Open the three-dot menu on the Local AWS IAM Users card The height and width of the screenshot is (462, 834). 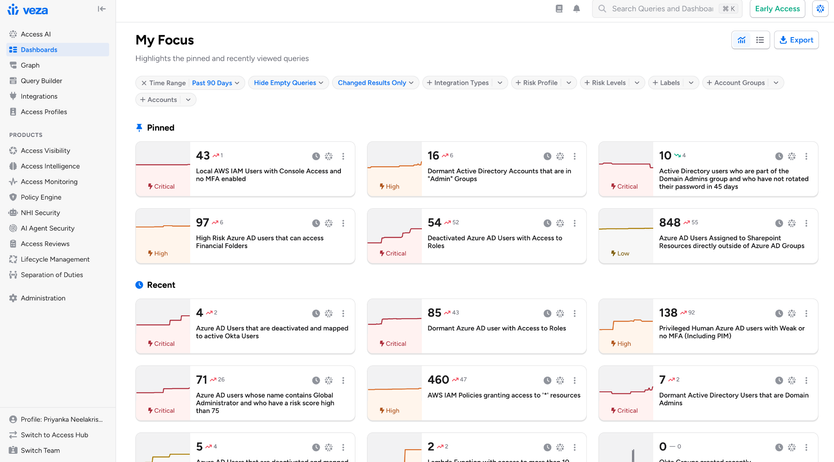343,156
